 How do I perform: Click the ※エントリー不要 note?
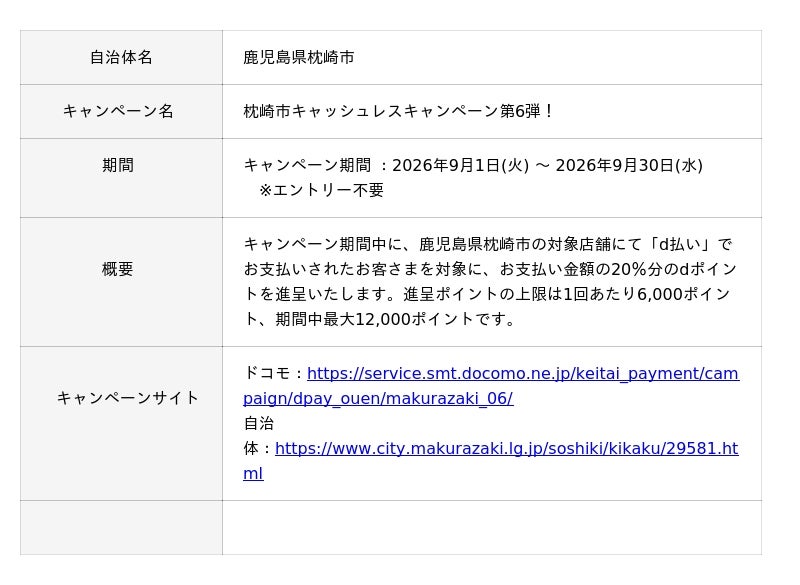point(321,190)
